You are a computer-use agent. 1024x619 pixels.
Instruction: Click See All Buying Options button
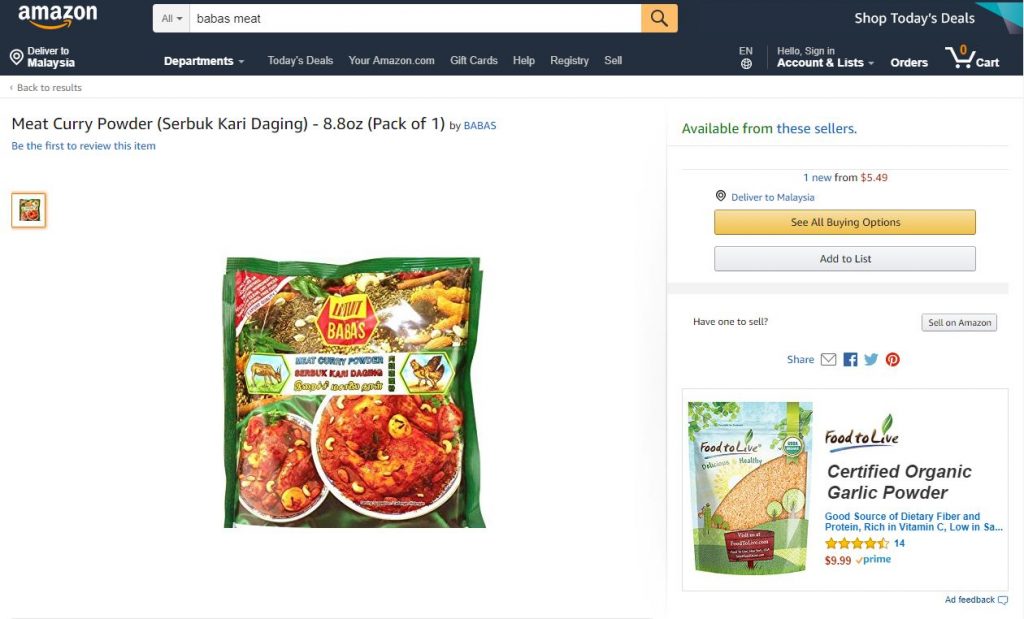coord(845,222)
